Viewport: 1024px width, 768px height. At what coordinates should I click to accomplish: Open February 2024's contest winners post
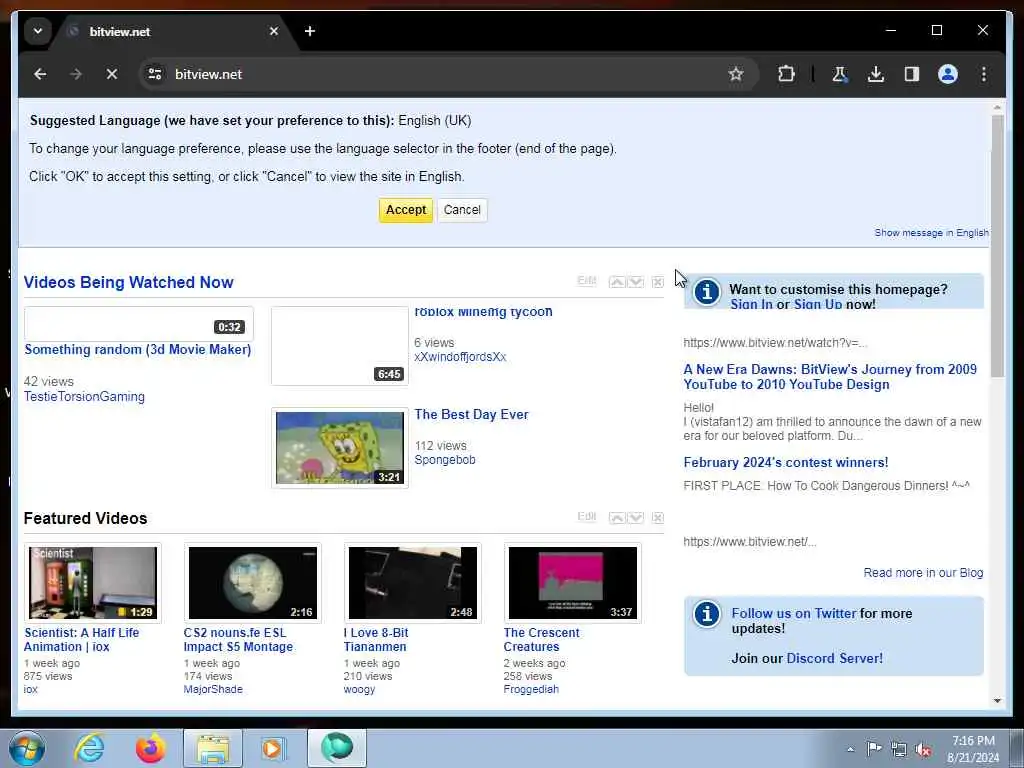coord(786,462)
